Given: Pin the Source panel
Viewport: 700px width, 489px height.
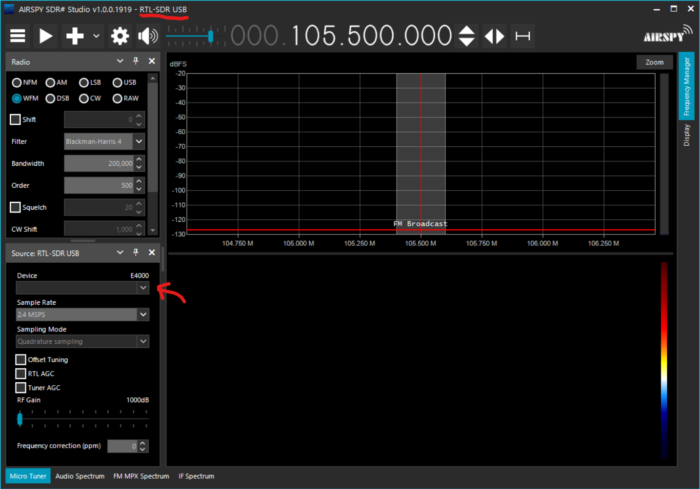Looking at the screenshot, I should (136, 253).
